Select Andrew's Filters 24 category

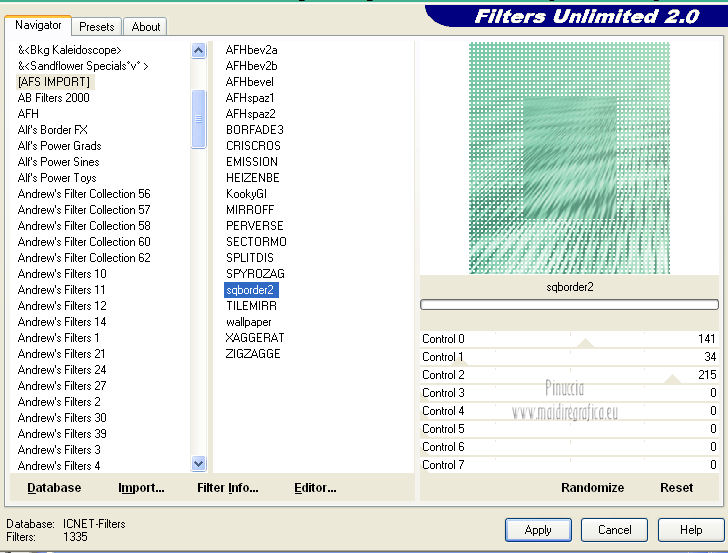(x=62, y=370)
